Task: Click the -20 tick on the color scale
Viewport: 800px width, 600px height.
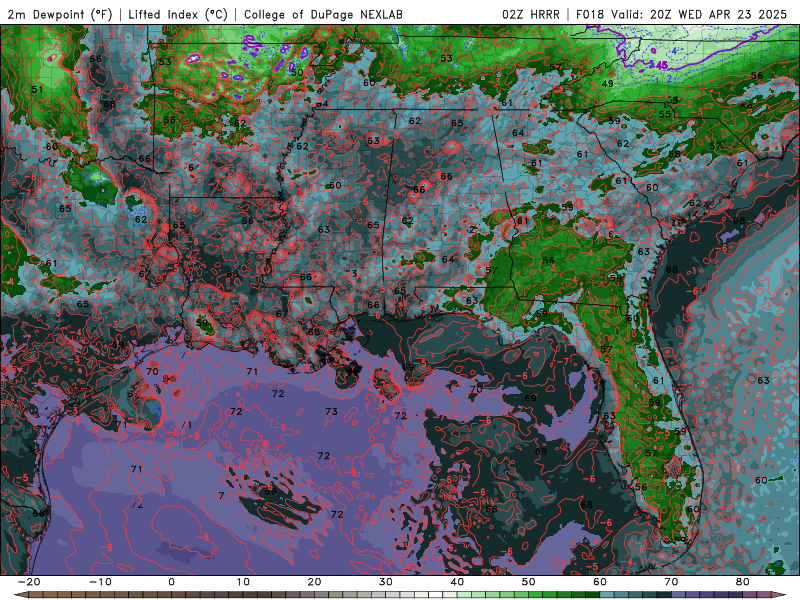Action: coord(29,582)
